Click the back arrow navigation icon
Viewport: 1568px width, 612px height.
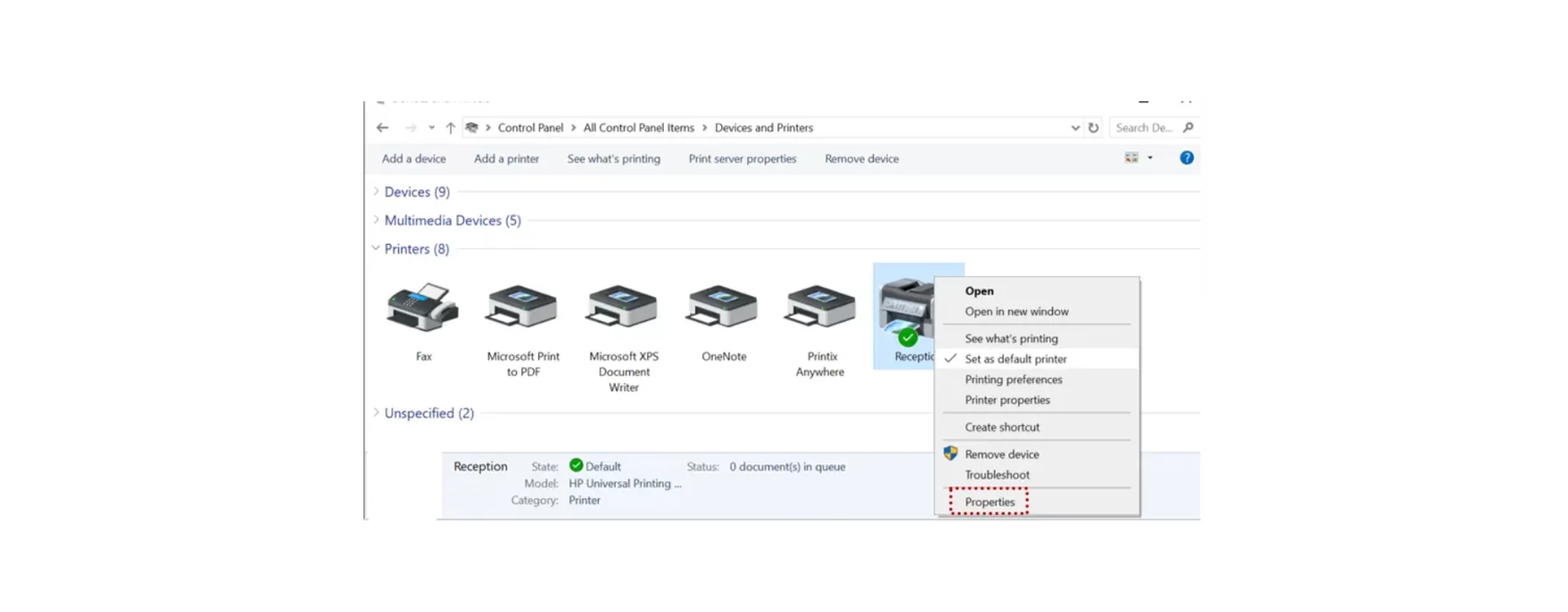(382, 128)
